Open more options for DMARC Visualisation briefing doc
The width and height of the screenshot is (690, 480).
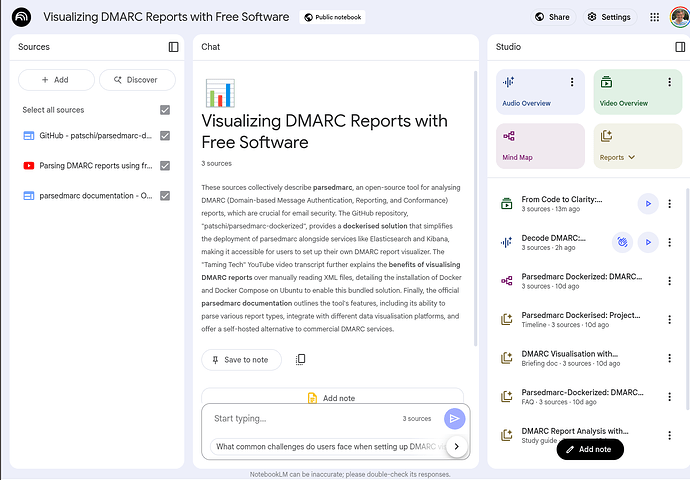(669, 358)
